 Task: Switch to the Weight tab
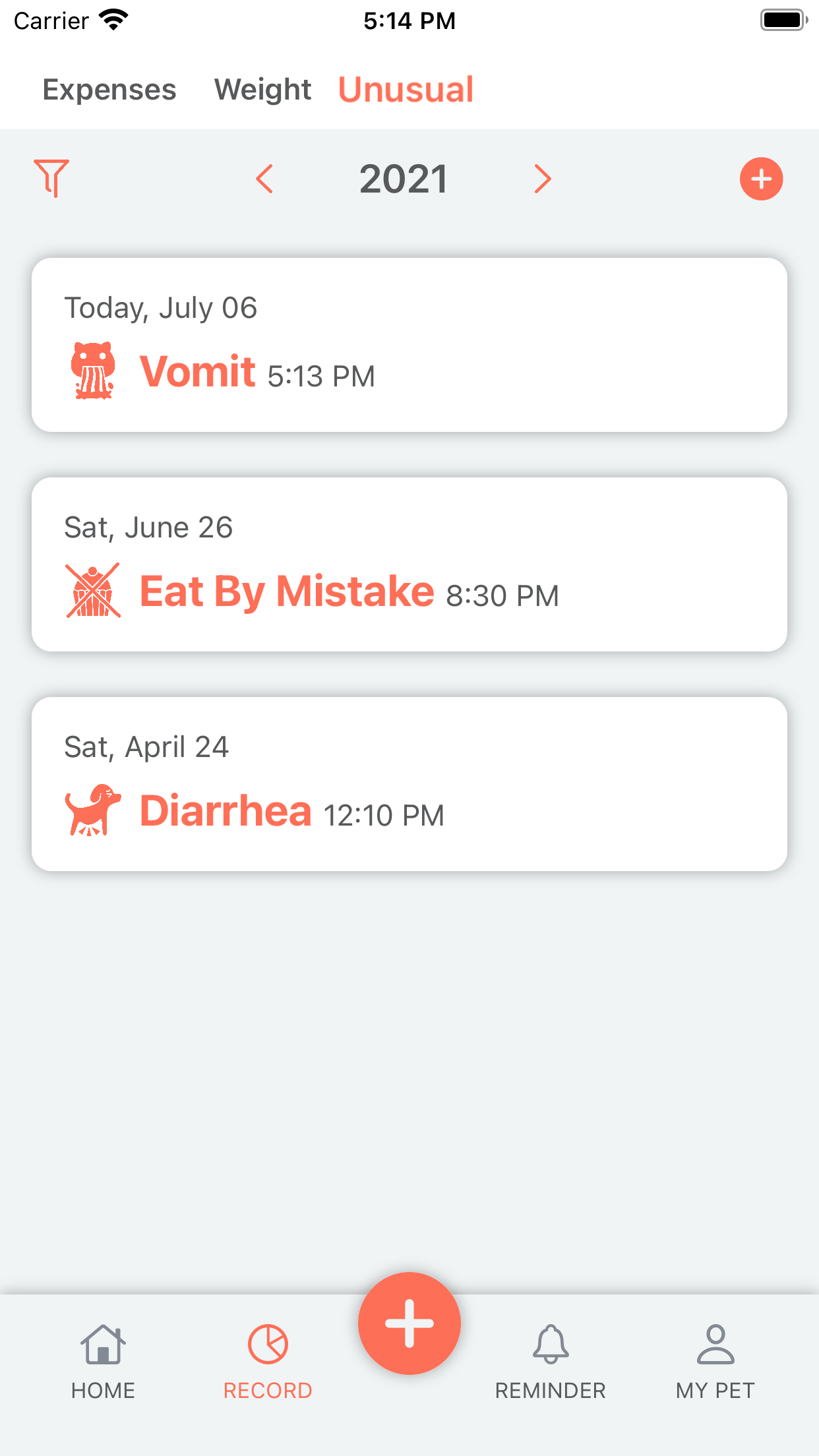[262, 90]
